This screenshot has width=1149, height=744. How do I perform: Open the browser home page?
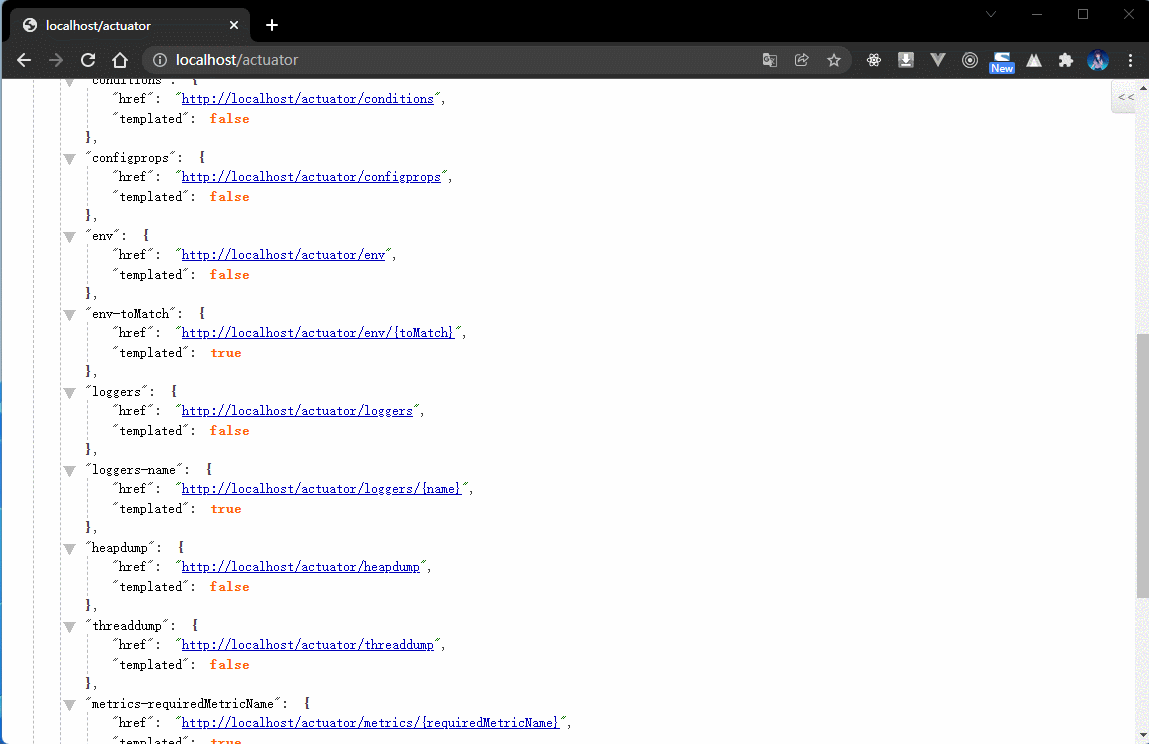point(120,60)
